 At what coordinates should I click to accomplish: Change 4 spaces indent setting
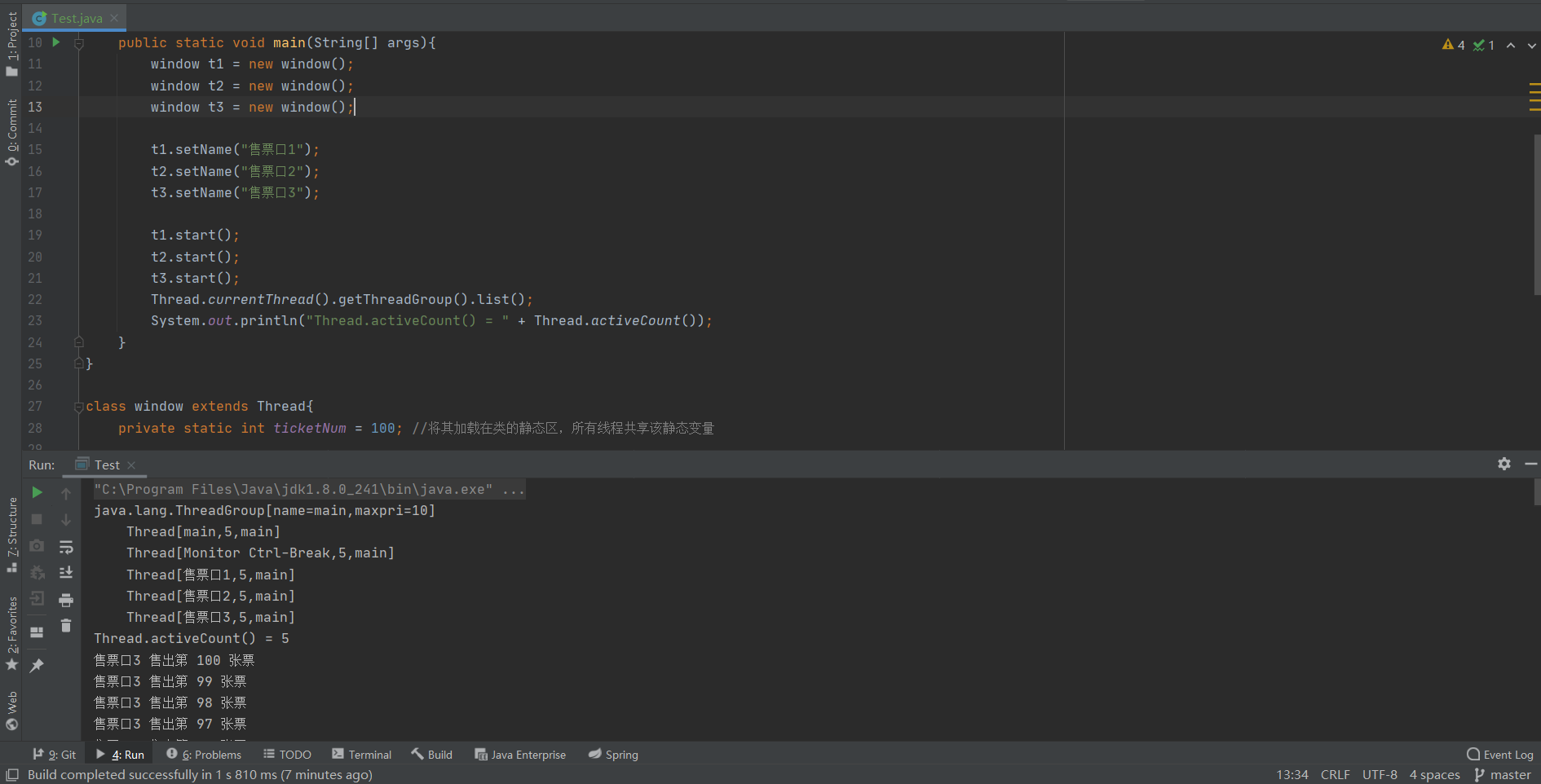[x=1434, y=775]
